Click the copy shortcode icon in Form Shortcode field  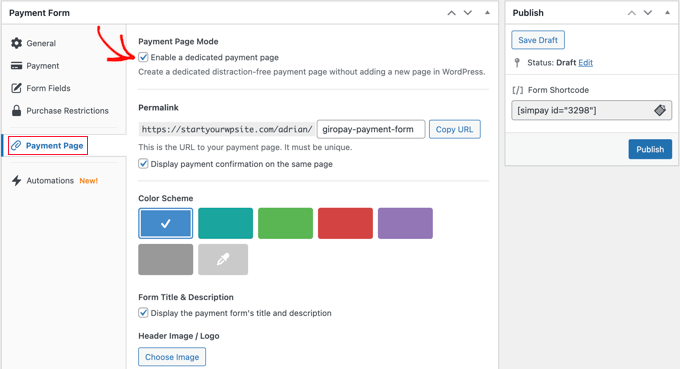pos(660,110)
